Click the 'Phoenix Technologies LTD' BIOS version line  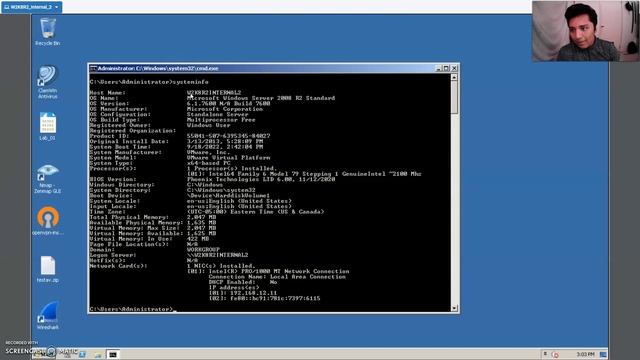tap(261, 179)
